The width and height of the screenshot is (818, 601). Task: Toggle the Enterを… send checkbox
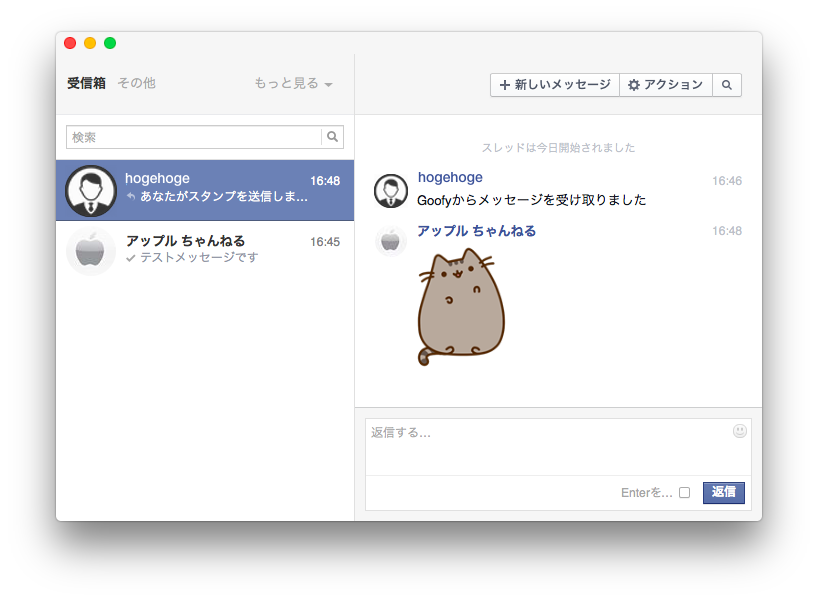tap(684, 492)
